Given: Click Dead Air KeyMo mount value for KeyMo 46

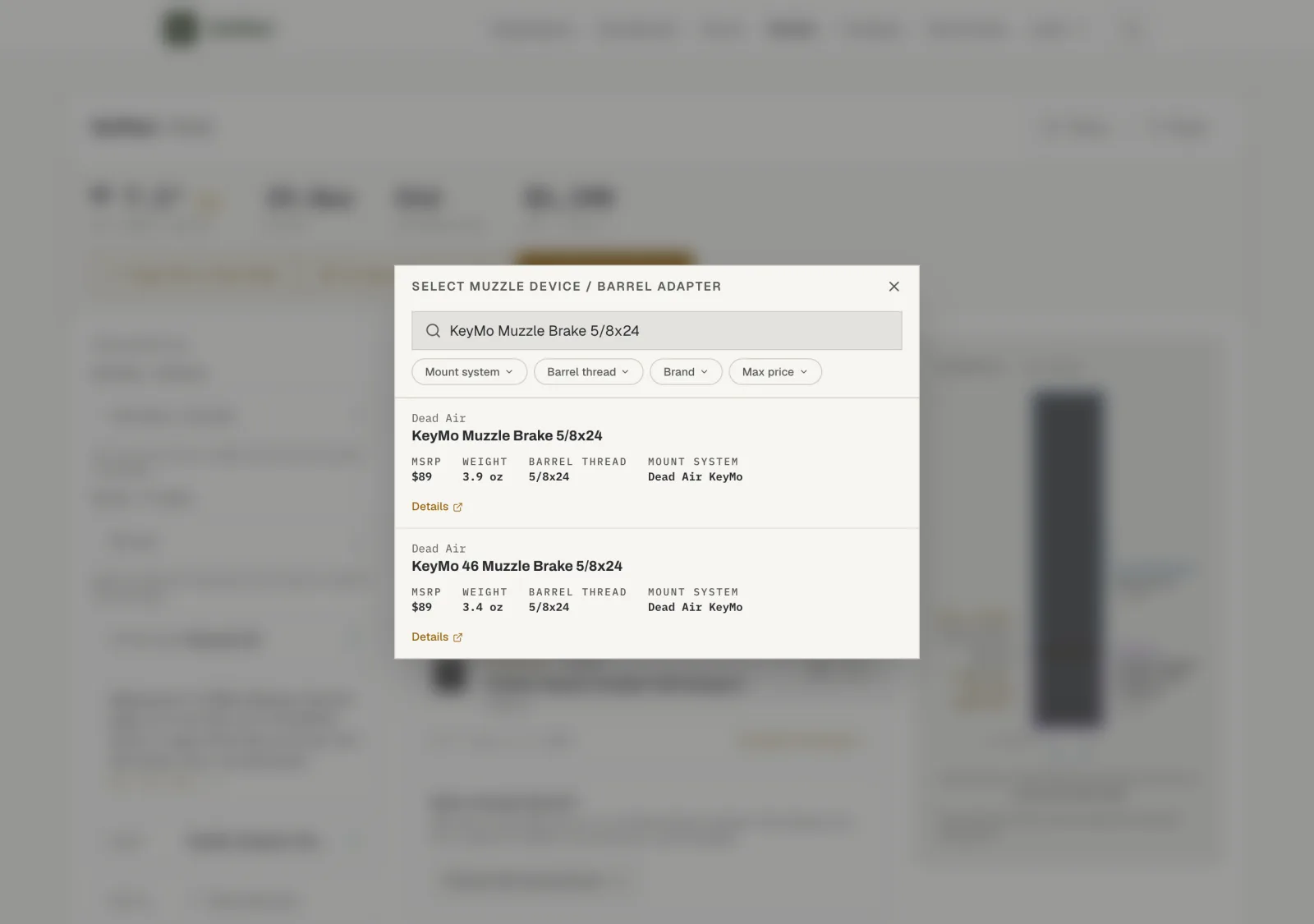Looking at the screenshot, I should tap(696, 608).
